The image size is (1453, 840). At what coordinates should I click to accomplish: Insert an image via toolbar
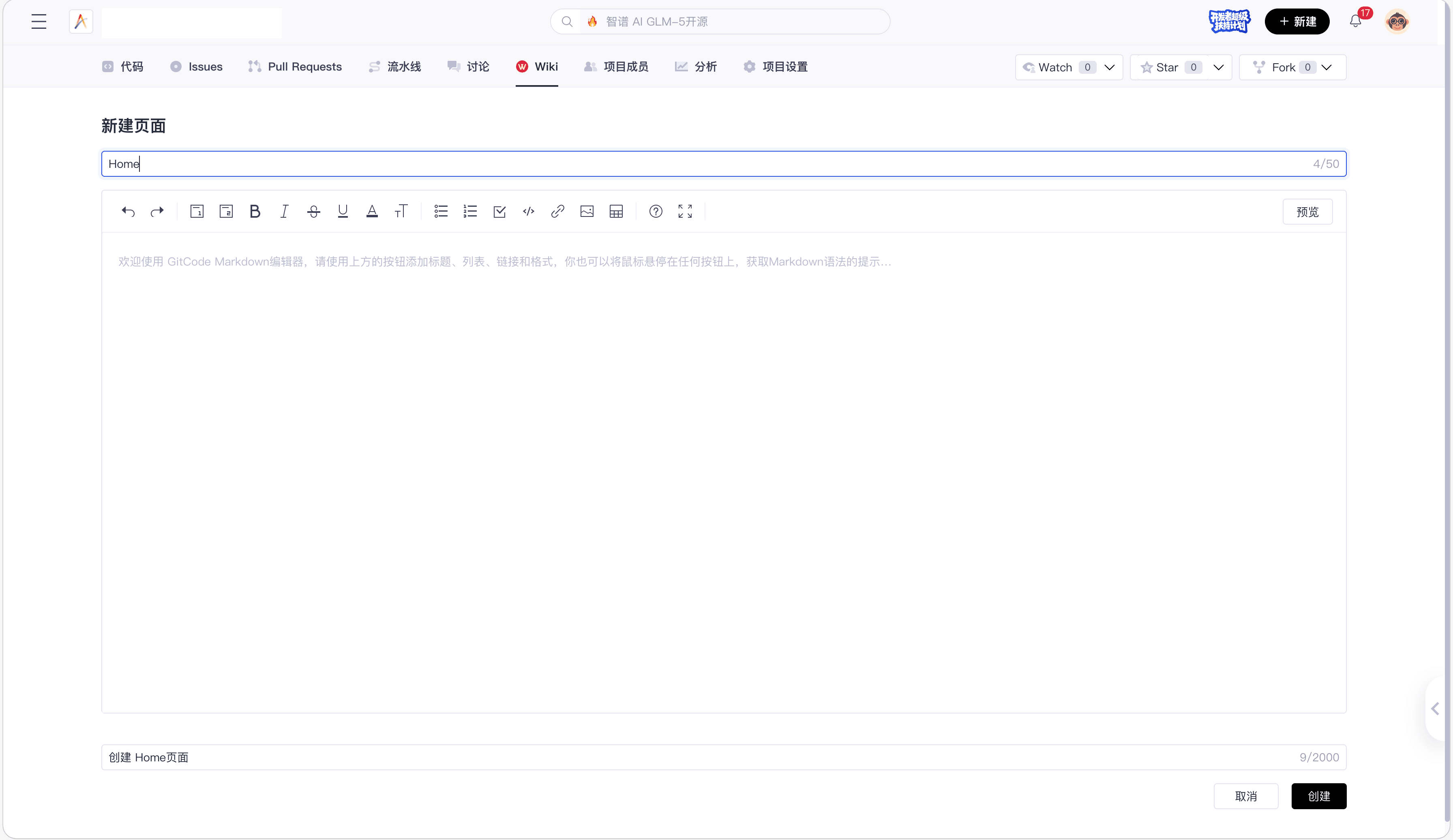pyautogui.click(x=587, y=212)
